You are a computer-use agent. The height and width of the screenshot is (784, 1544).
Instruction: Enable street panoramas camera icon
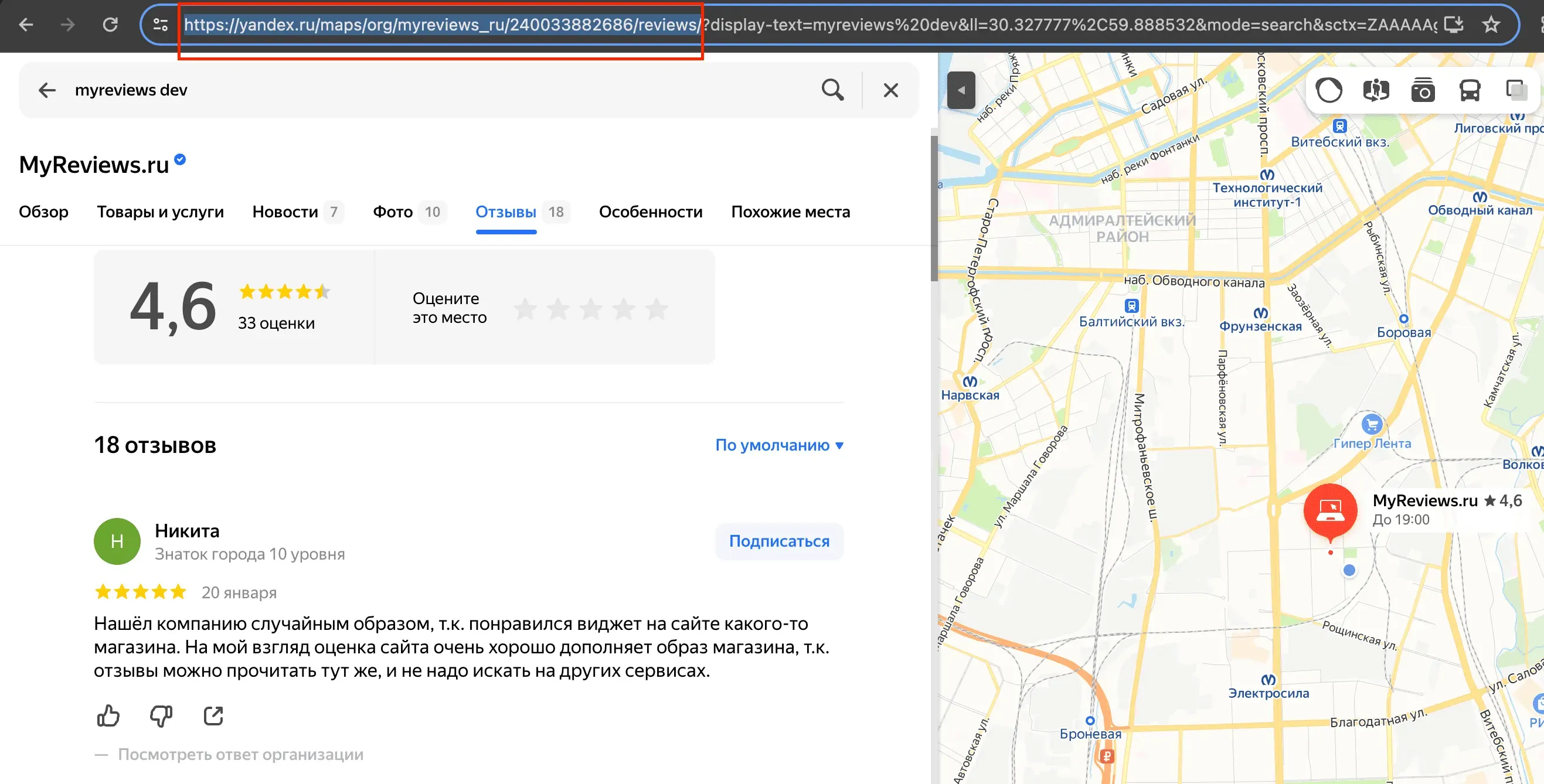(x=1422, y=90)
